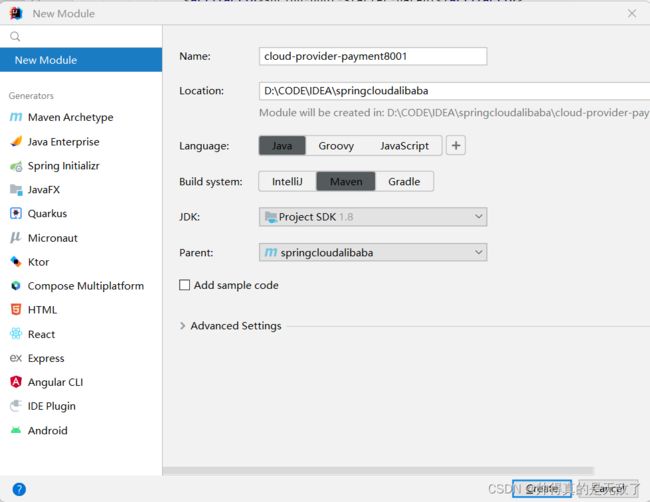Select Compose Multiplatform generator label
Image resolution: width=650 pixels, height=502 pixels.
pyautogui.click(x=86, y=286)
